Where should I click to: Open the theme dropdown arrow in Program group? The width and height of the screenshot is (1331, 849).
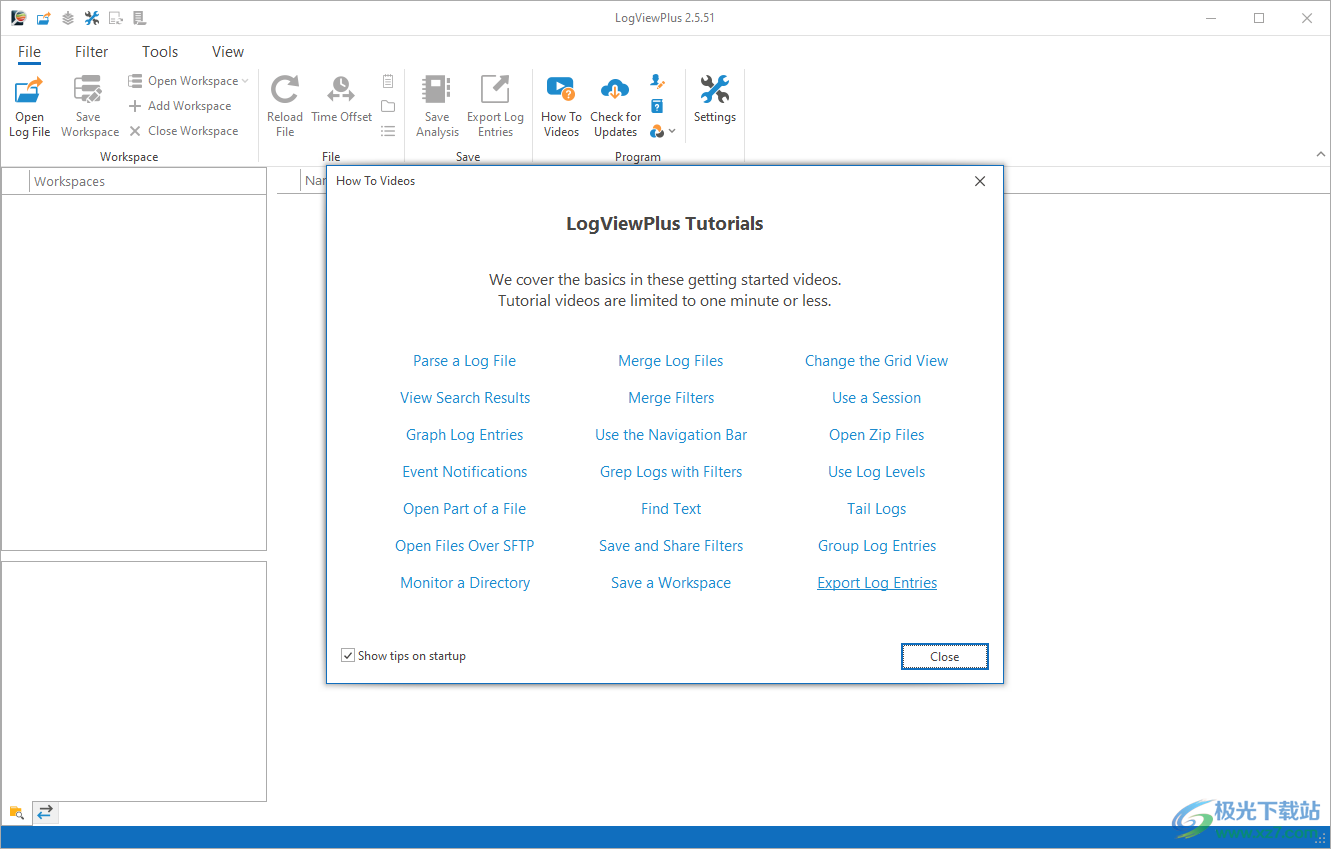pyautogui.click(x=672, y=132)
